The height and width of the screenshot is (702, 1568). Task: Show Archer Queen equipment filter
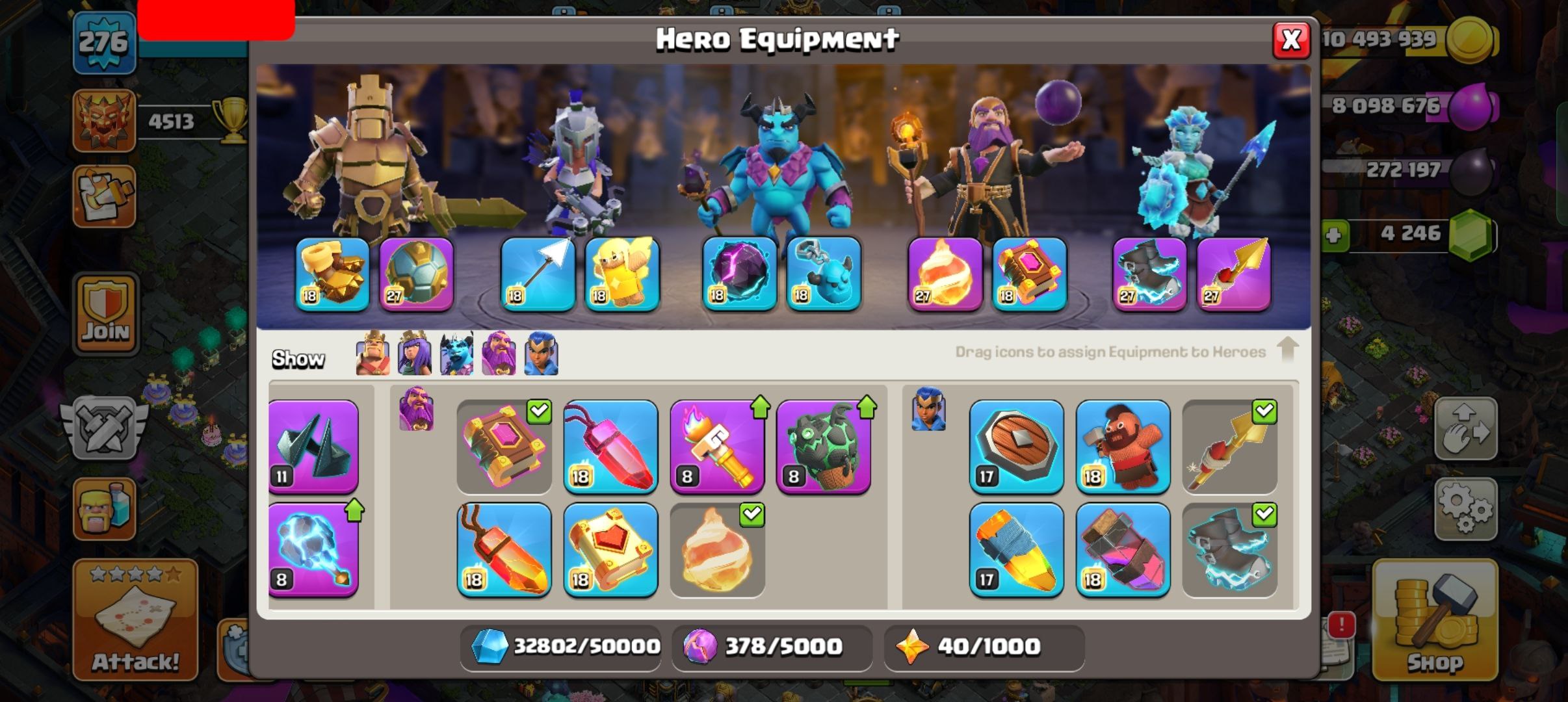(x=414, y=354)
